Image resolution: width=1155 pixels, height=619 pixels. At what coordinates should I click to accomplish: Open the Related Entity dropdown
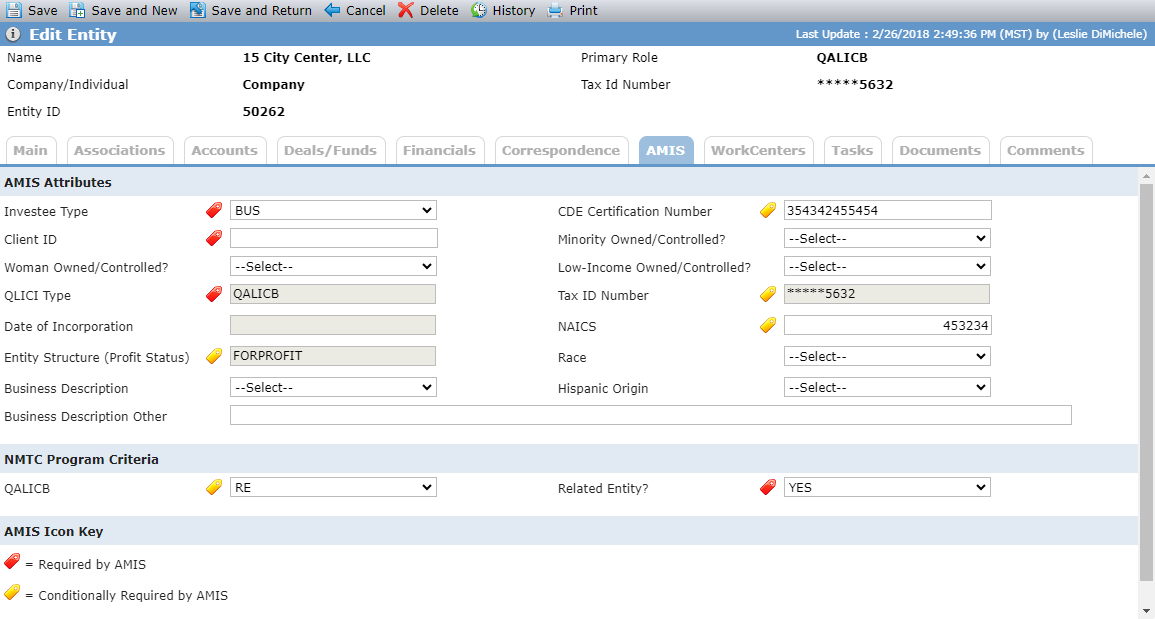(x=887, y=487)
